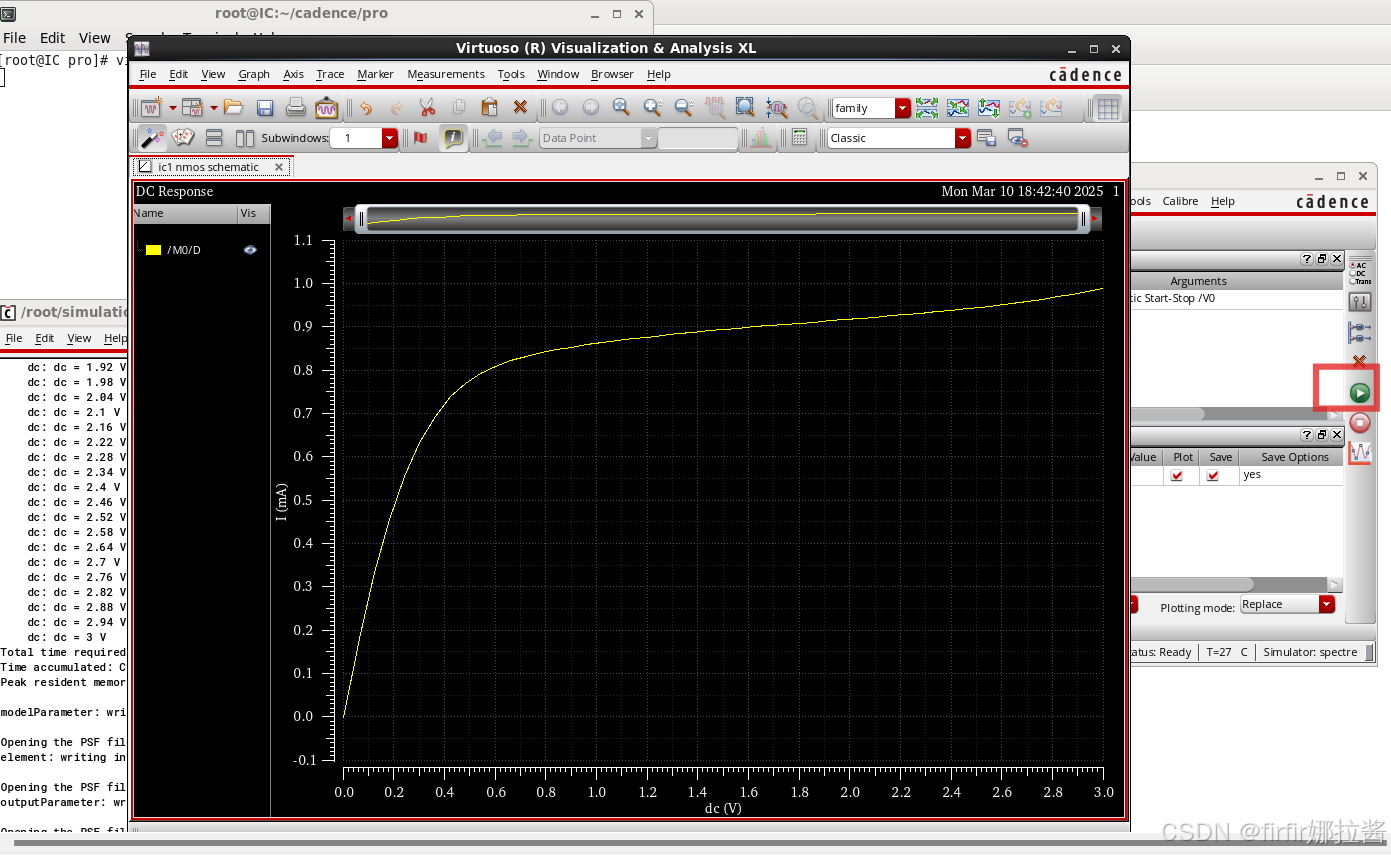Open the Browser menu
Viewport: 1391px width, 855px height.
click(612, 74)
